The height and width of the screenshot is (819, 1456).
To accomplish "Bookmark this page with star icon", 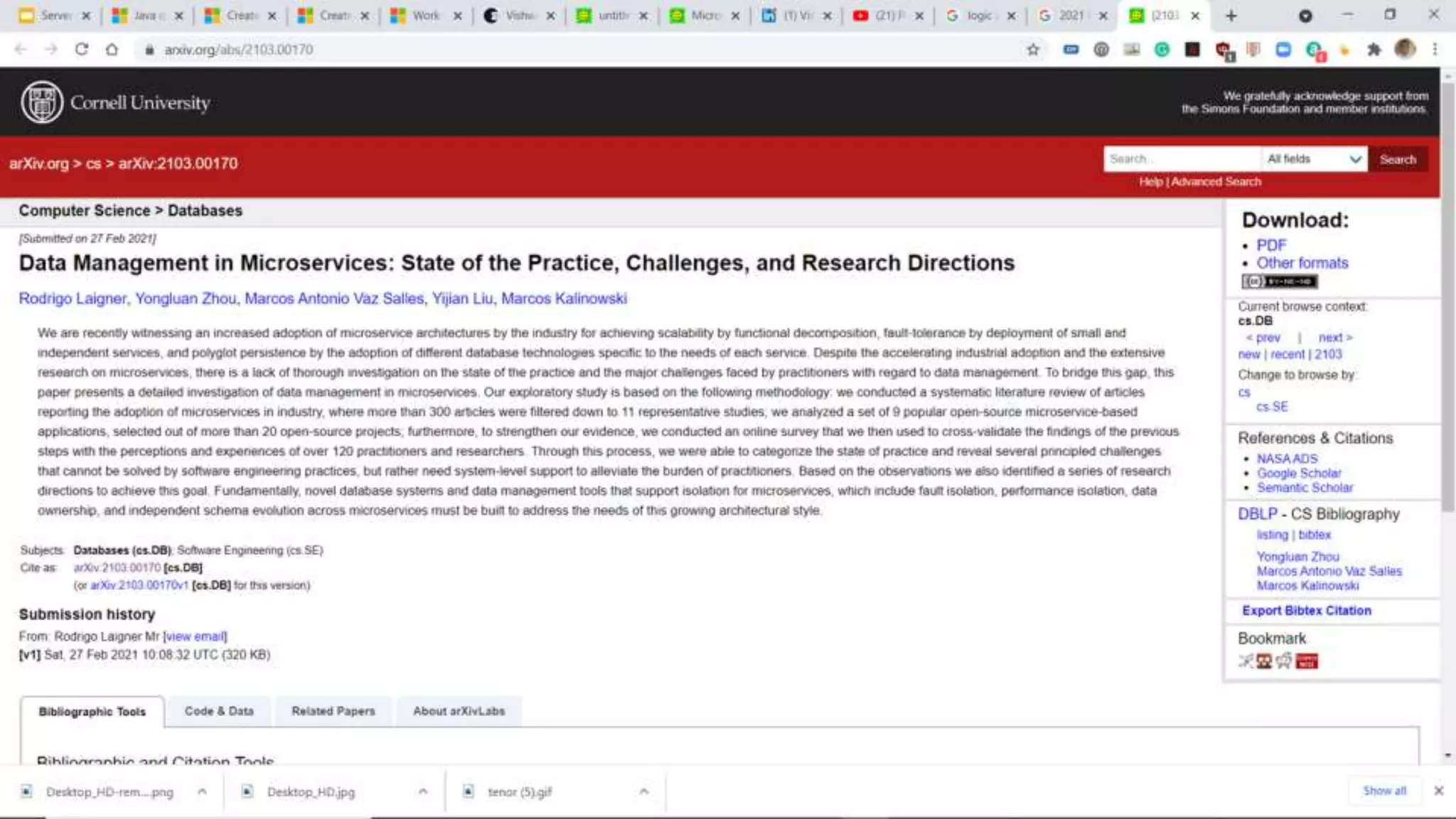I will pyautogui.click(x=1033, y=50).
